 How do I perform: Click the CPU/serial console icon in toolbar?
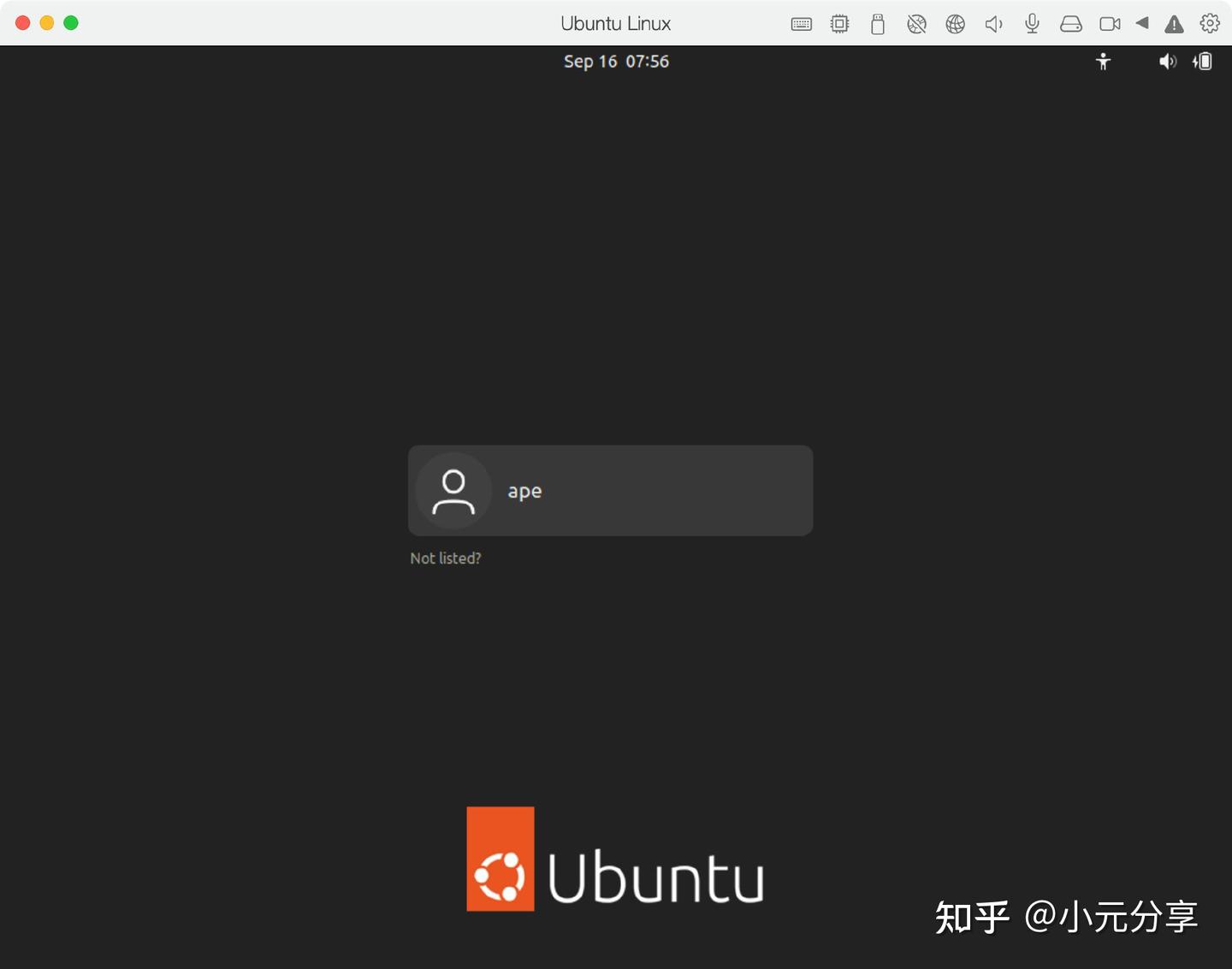(839, 23)
